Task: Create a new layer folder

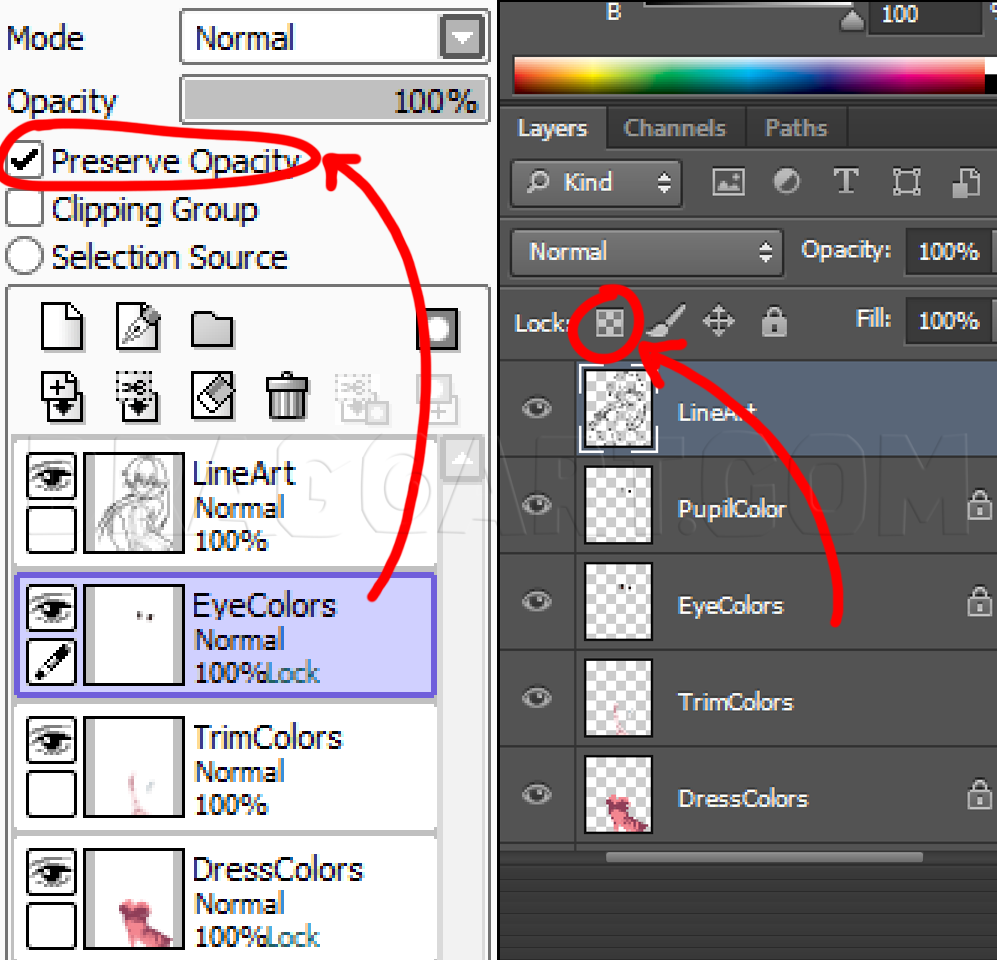Action: click(211, 328)
